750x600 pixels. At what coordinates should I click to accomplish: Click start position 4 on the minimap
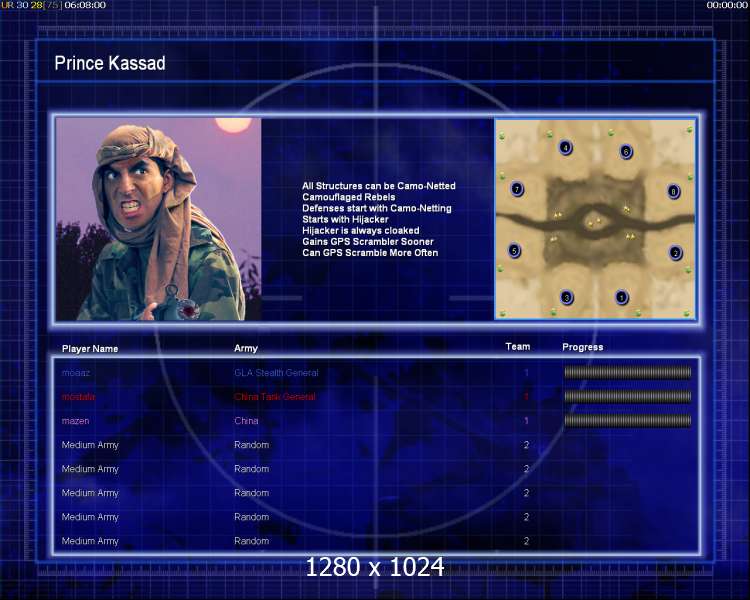tap(565, 147)
